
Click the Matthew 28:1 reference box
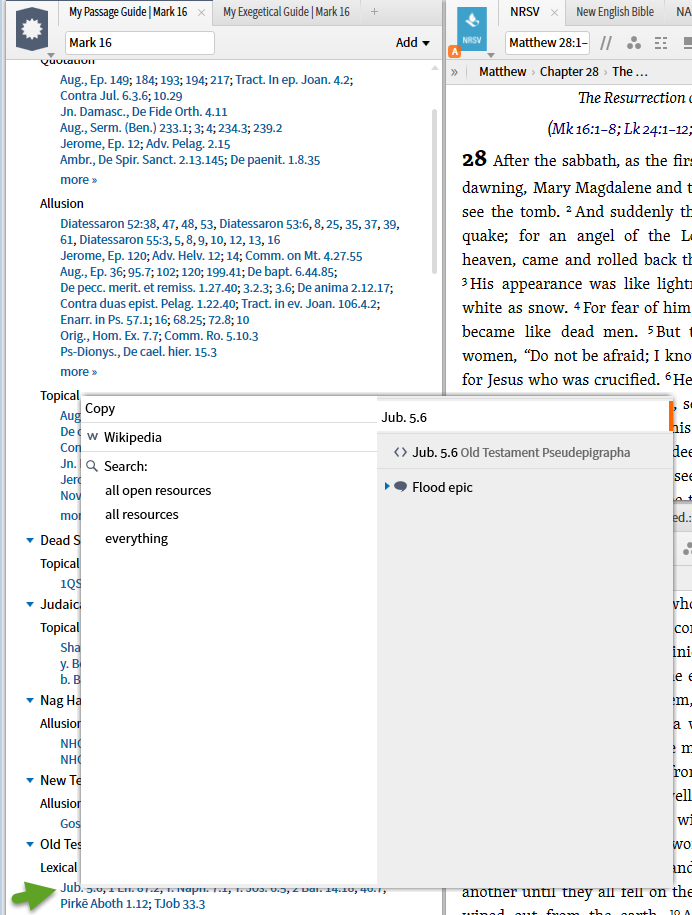[547, 43]
